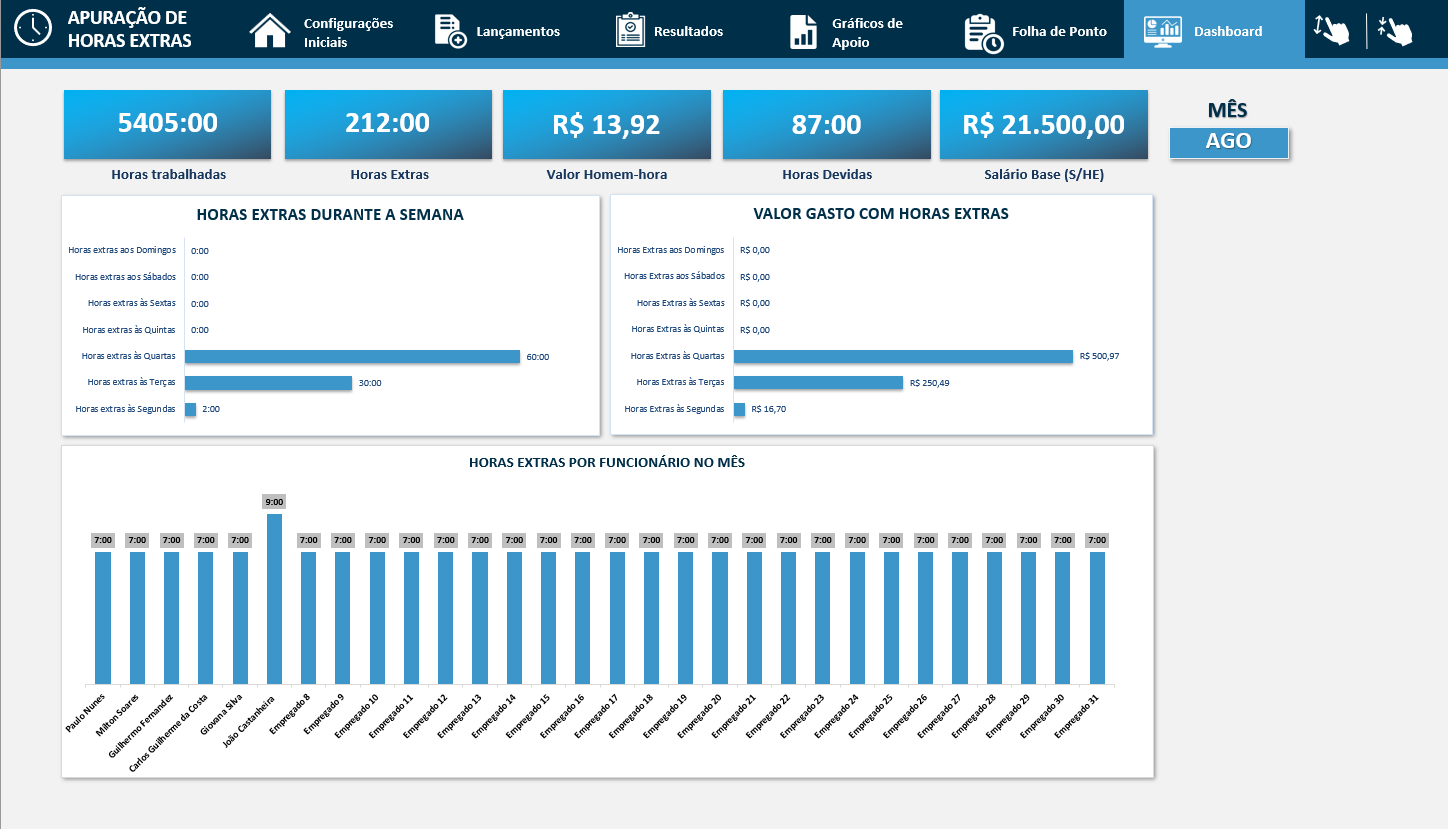Image resolution: width=1448 pixels, height=829 pixels.
Task: Click the expand hand-gesture icon
Action: point(1332,30)
